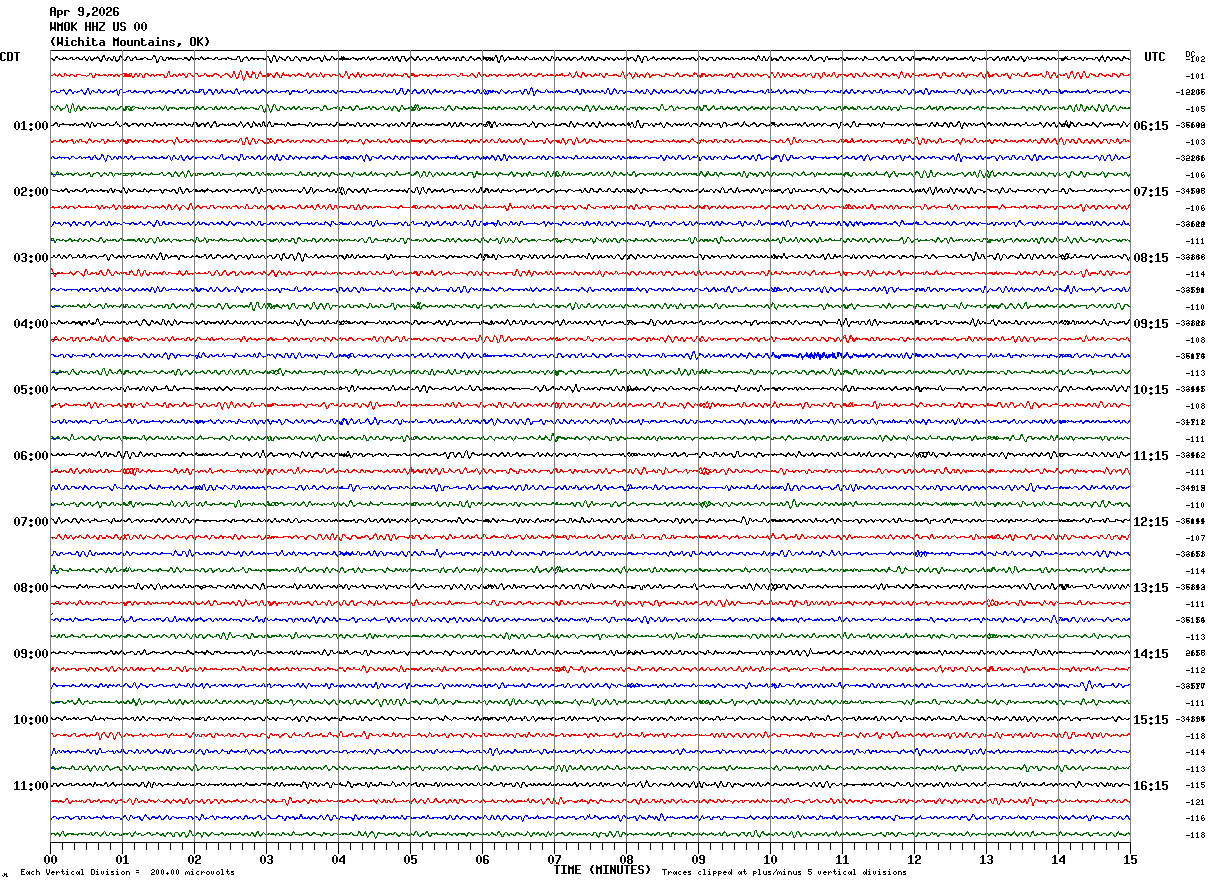
Task: Click the 08 minute tick on bottom axis
Action: click(x=626, y=859)
